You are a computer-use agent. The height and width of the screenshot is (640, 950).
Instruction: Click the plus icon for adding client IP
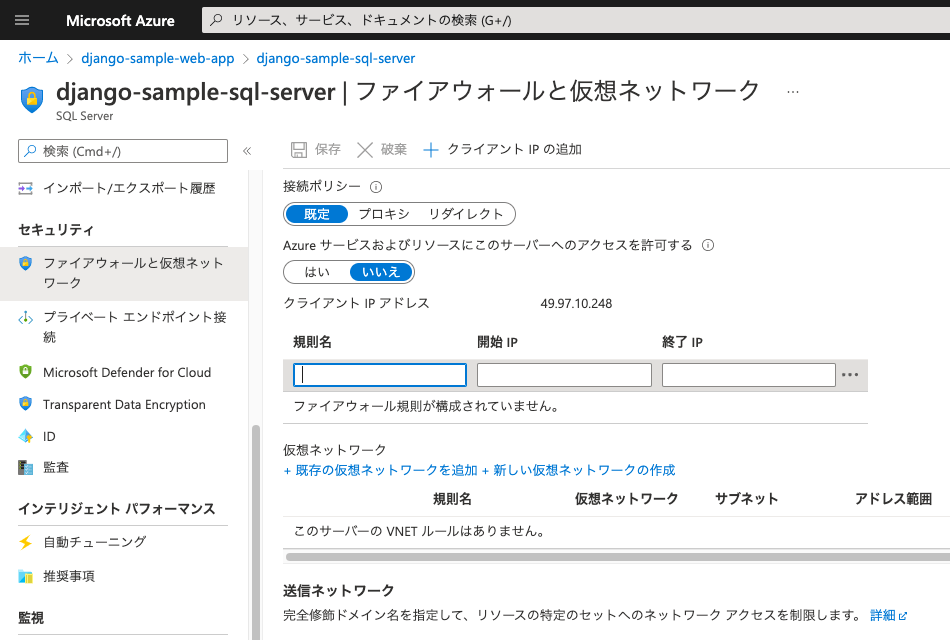pyautogui.click(x=431, y=150)
